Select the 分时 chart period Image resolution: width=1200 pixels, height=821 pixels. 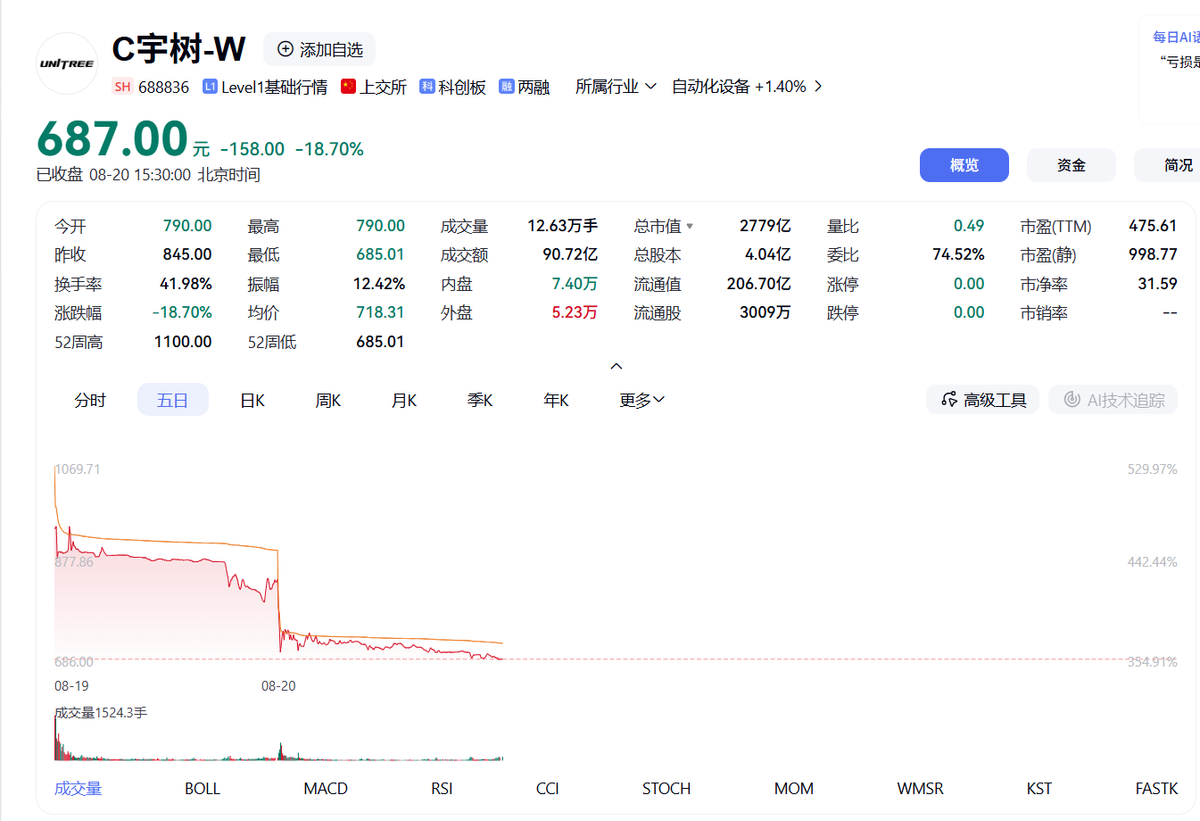pyautogui.click(x=90, y=400)
